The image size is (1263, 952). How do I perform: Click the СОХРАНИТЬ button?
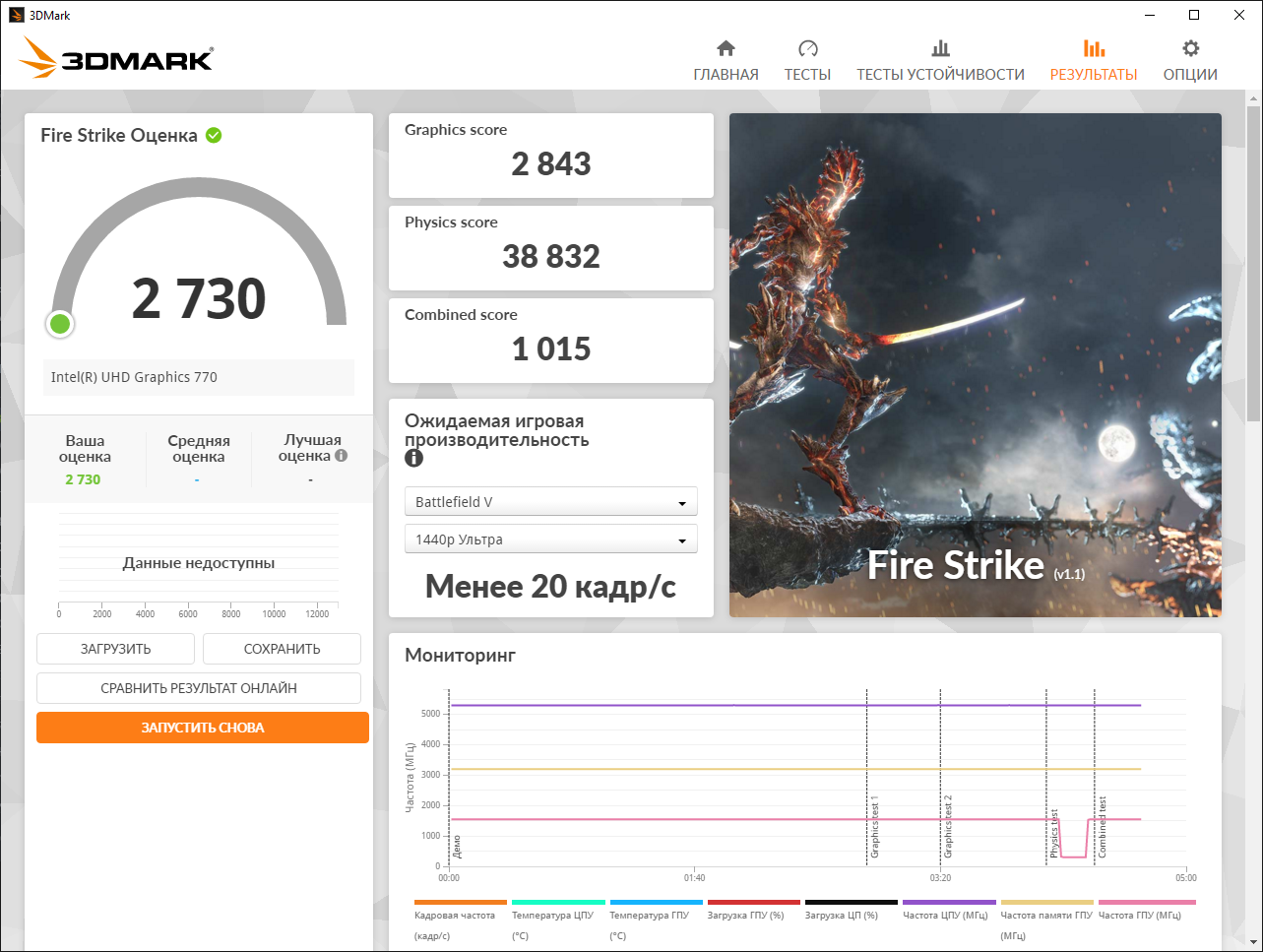point(283,649)
